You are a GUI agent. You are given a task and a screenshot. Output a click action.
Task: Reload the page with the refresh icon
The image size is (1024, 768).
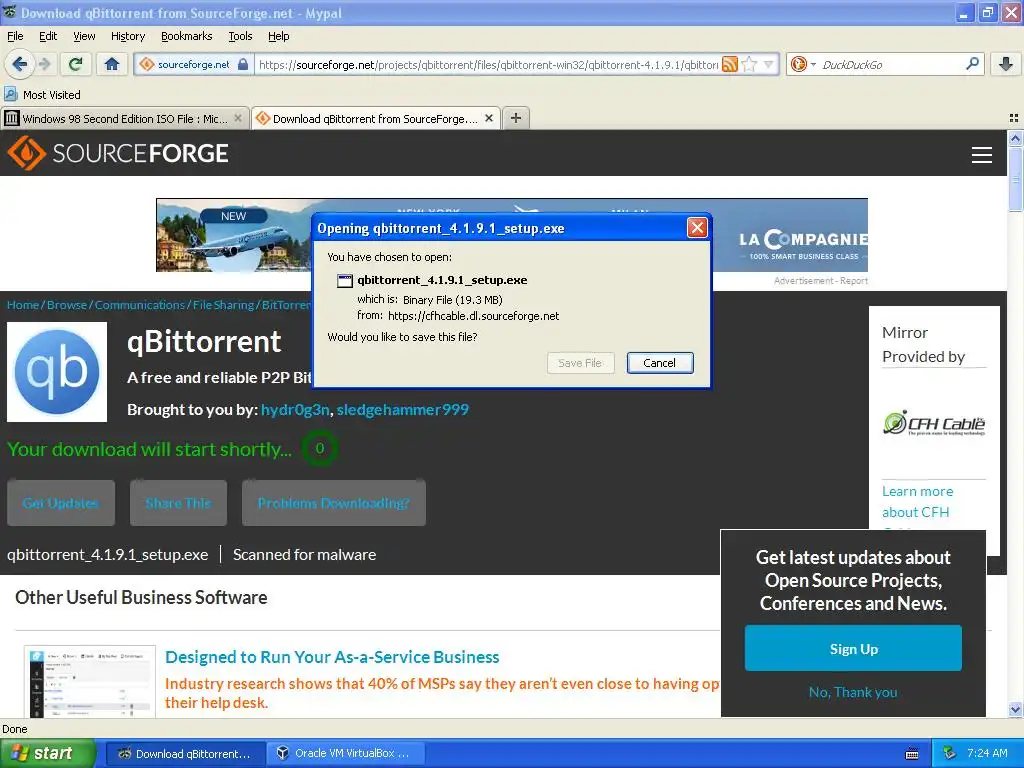[x=76, y=64]
